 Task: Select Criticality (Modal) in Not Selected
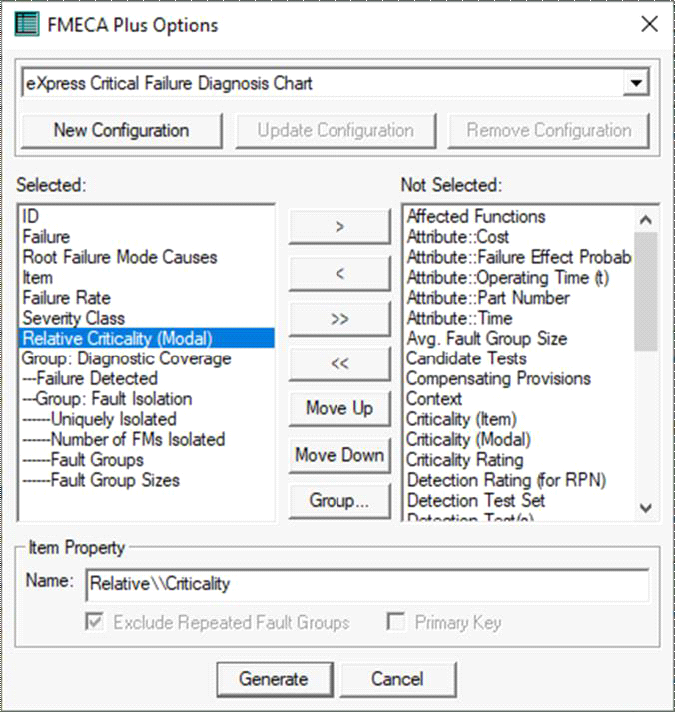519,440
